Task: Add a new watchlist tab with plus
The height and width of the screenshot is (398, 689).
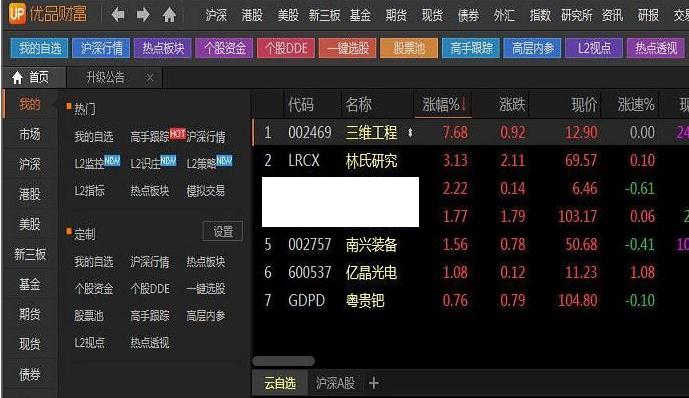Action: [x=374, y=383]
